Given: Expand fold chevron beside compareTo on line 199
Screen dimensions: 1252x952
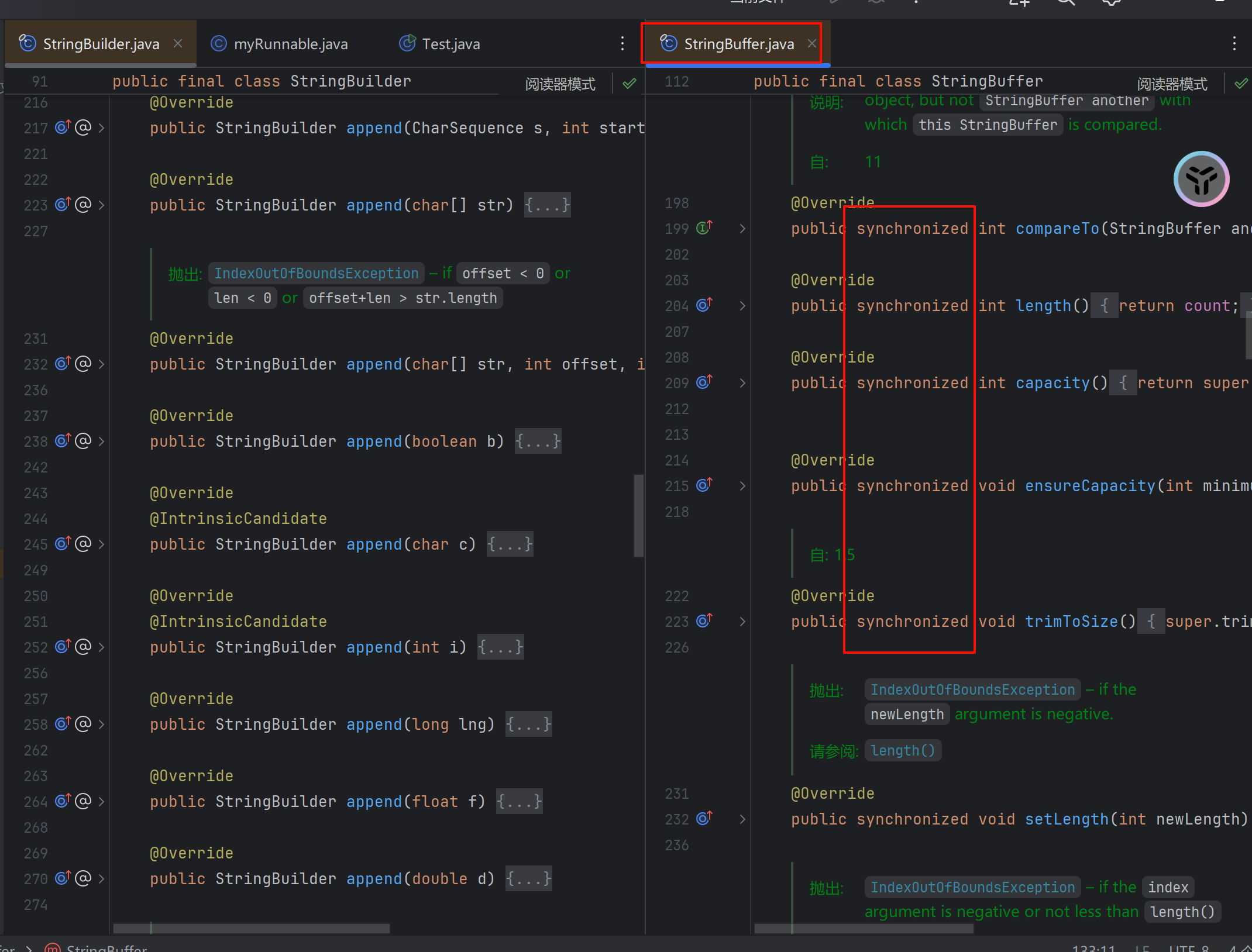Looking at the screenshot, I should coord(742,229).
